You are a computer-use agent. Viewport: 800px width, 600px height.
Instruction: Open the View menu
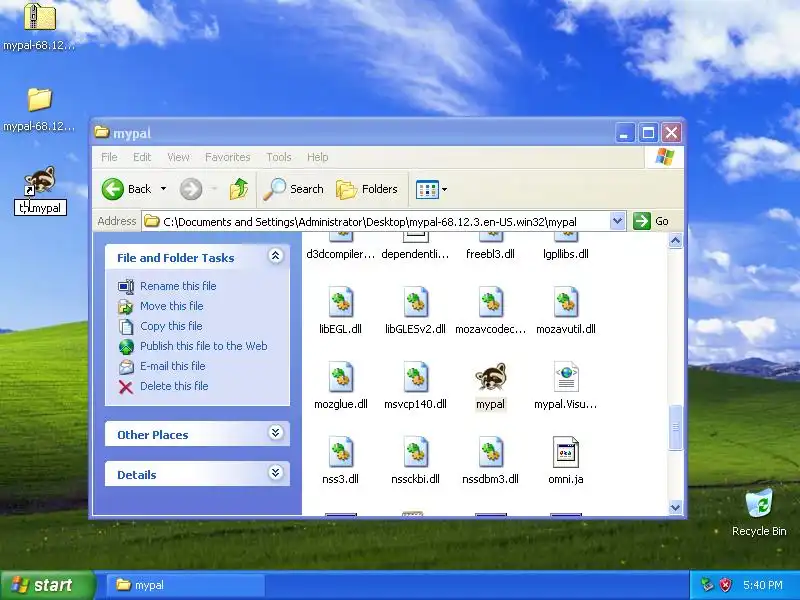[x=179, y=157]
